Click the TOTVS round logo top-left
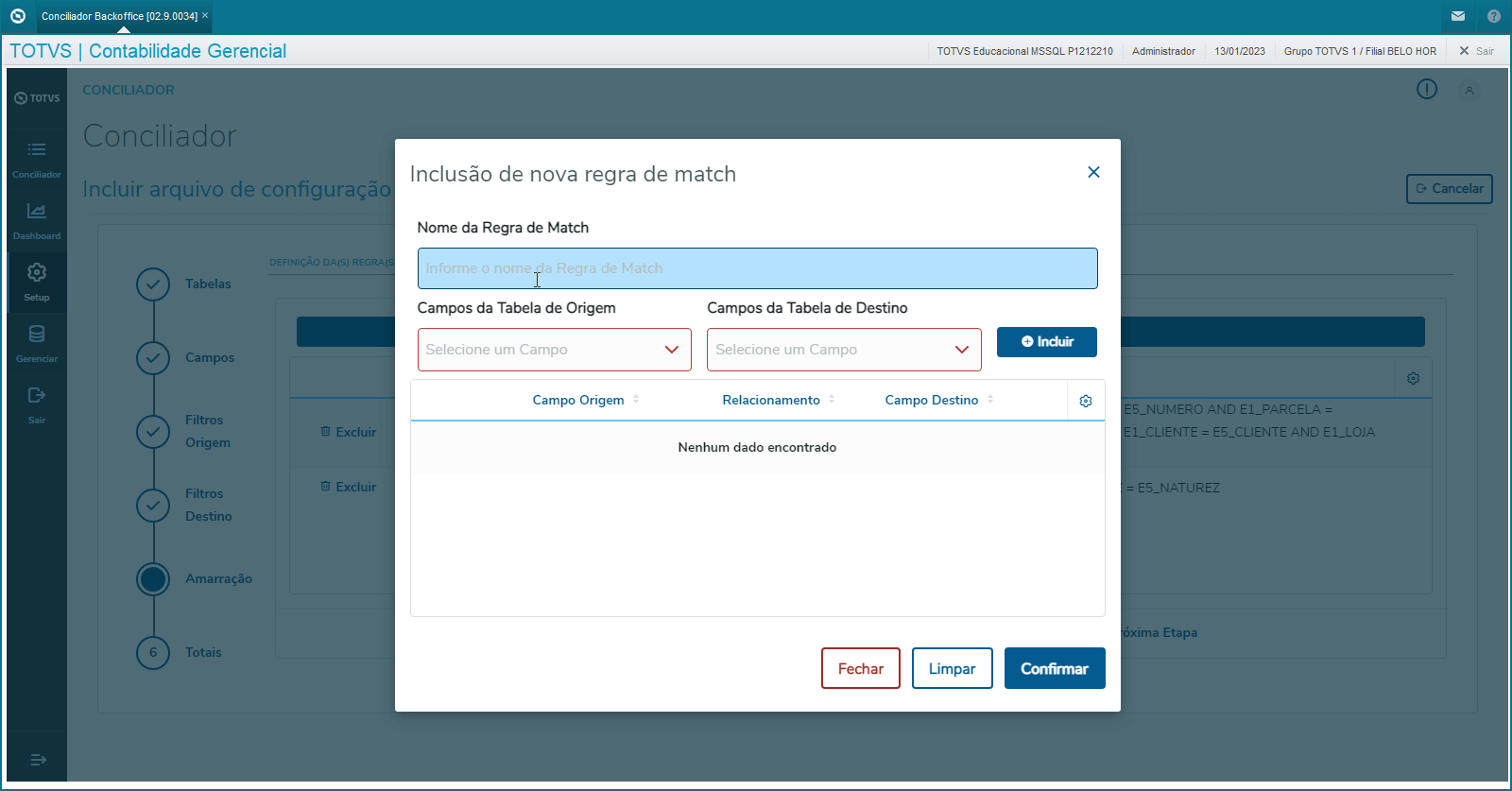The width and height of the screenshot is (1512, 791). (17, 16)
